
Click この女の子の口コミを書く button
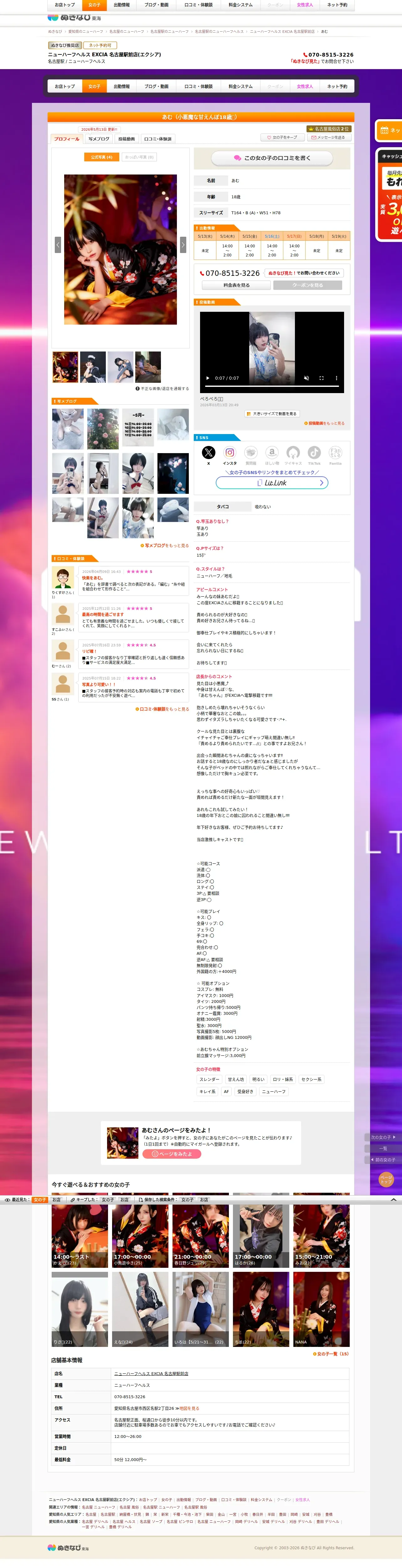272,158
